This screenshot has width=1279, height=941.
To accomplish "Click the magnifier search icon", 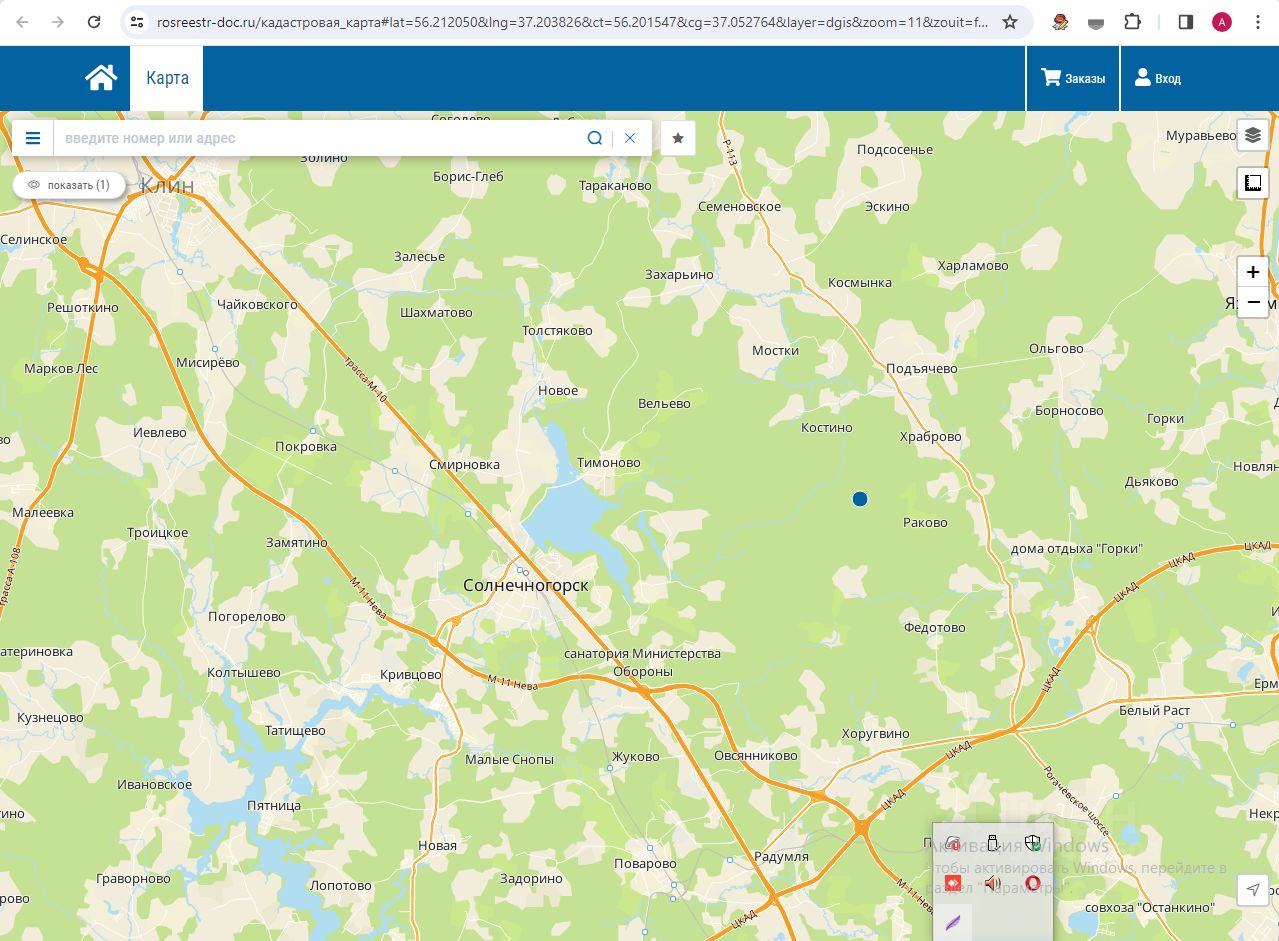I will (595, 138).
